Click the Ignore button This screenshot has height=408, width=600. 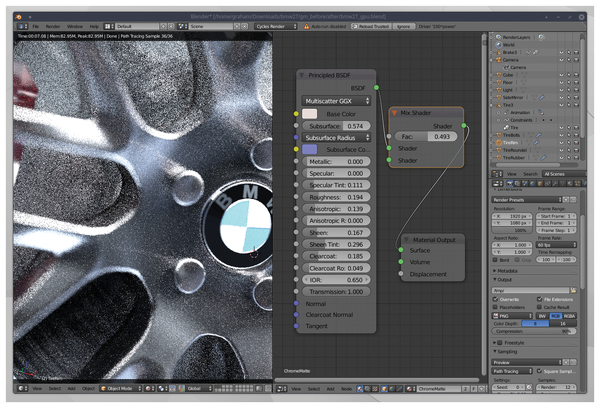(x=403, y=26)
